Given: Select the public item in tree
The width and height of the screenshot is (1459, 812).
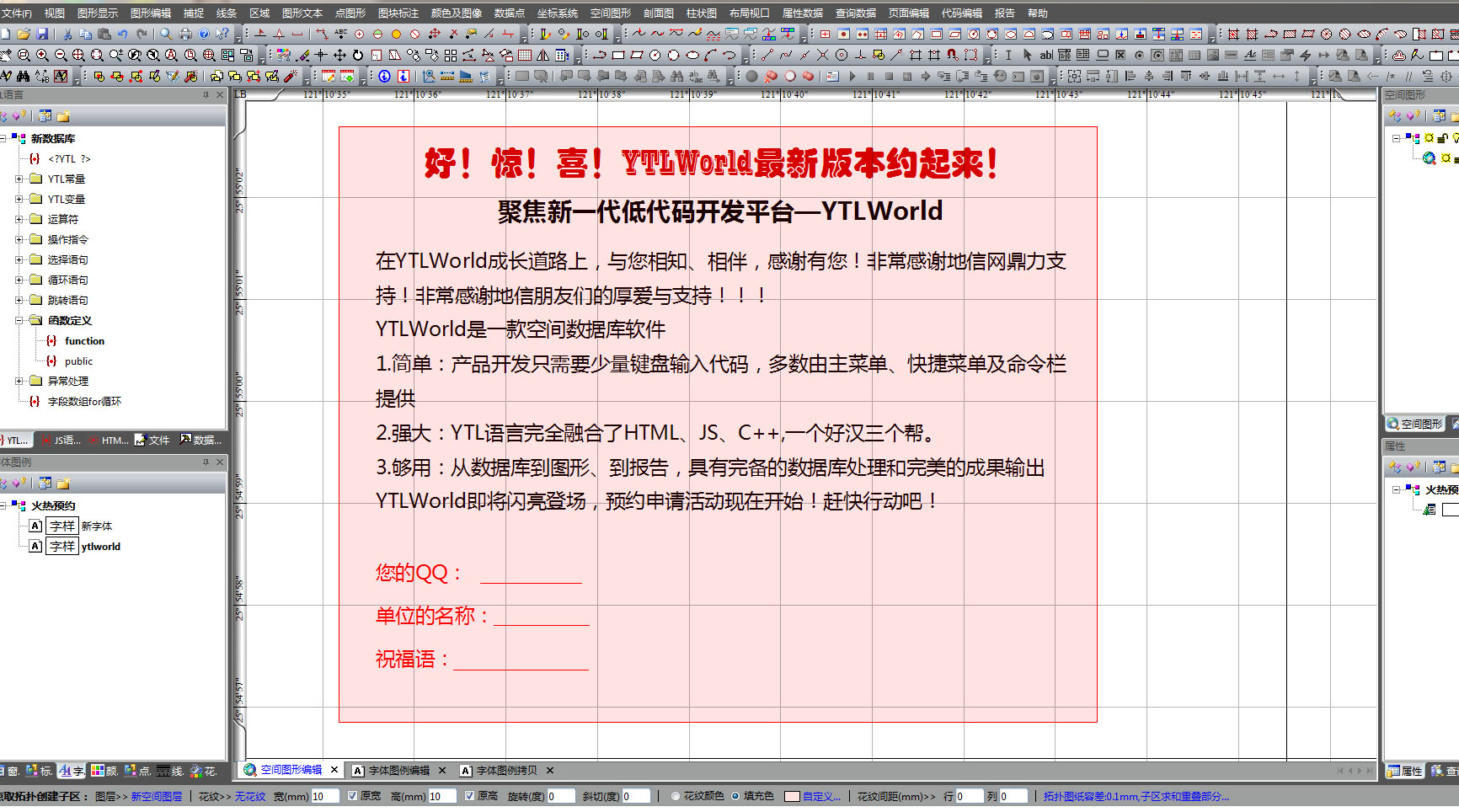Looking at the screenshot, I should [78, 361].
